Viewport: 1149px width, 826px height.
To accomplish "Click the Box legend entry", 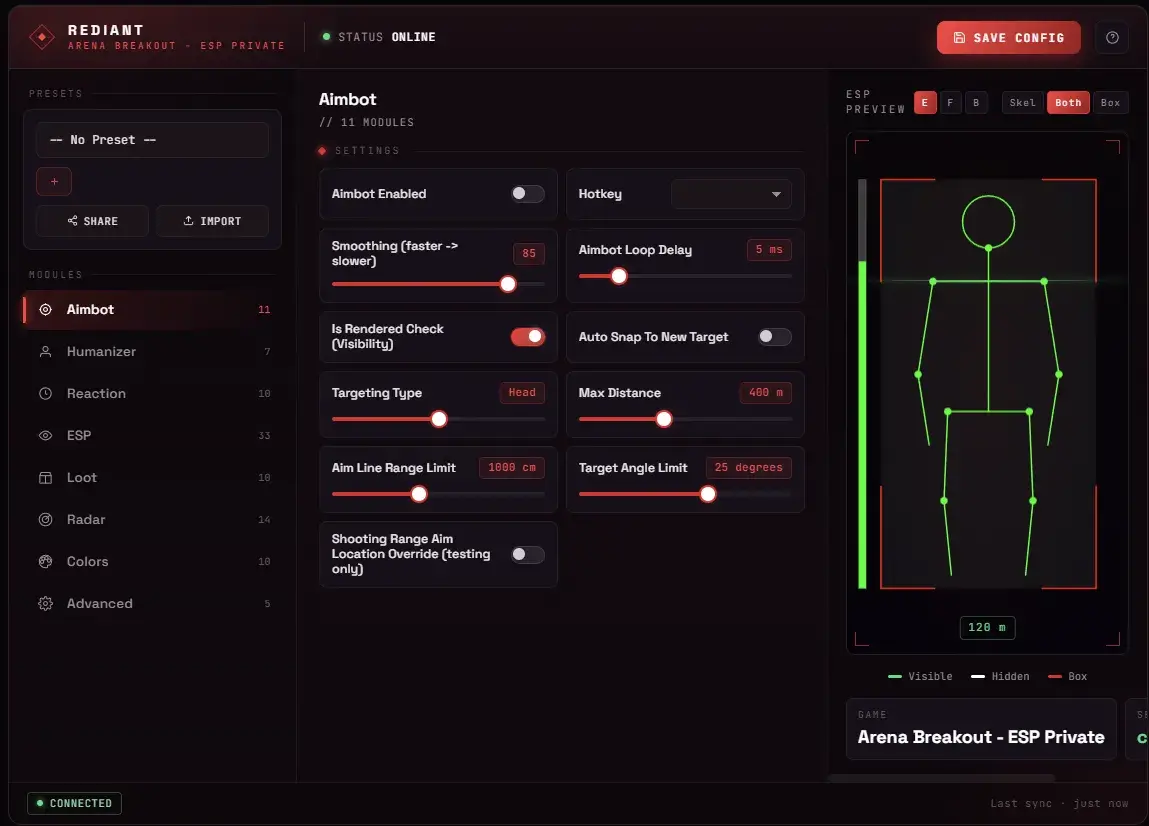I will point(1068,676).
